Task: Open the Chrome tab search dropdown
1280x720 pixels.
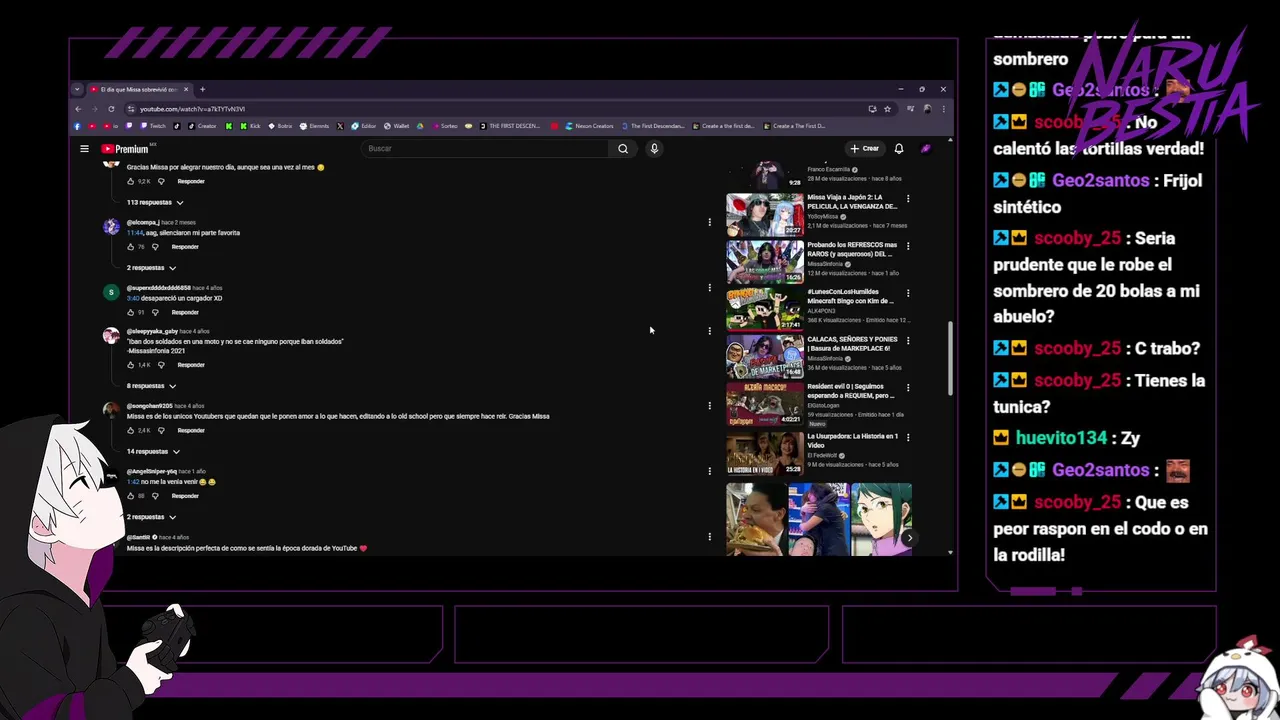Action: click(77, 89)
